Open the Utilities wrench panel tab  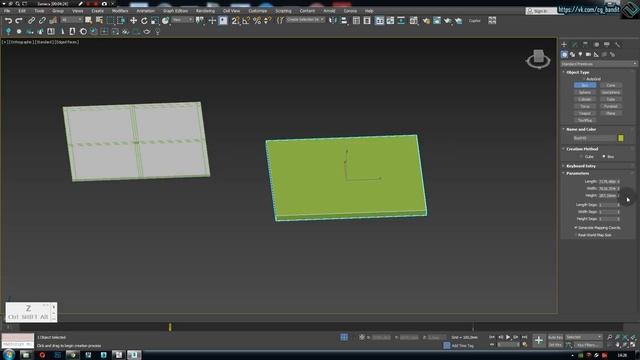pyautogui.click(x=618, y=44)
